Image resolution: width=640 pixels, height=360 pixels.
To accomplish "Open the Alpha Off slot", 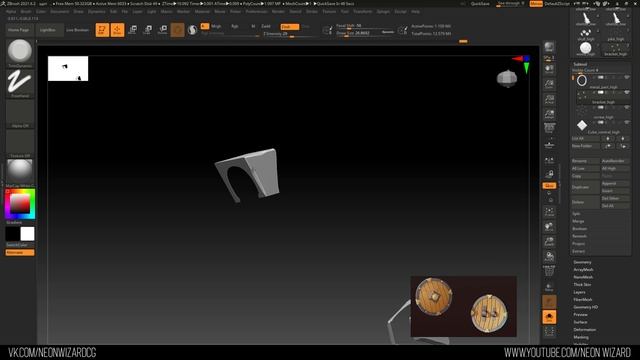I will pyautogui.click(x=20, y=114).
